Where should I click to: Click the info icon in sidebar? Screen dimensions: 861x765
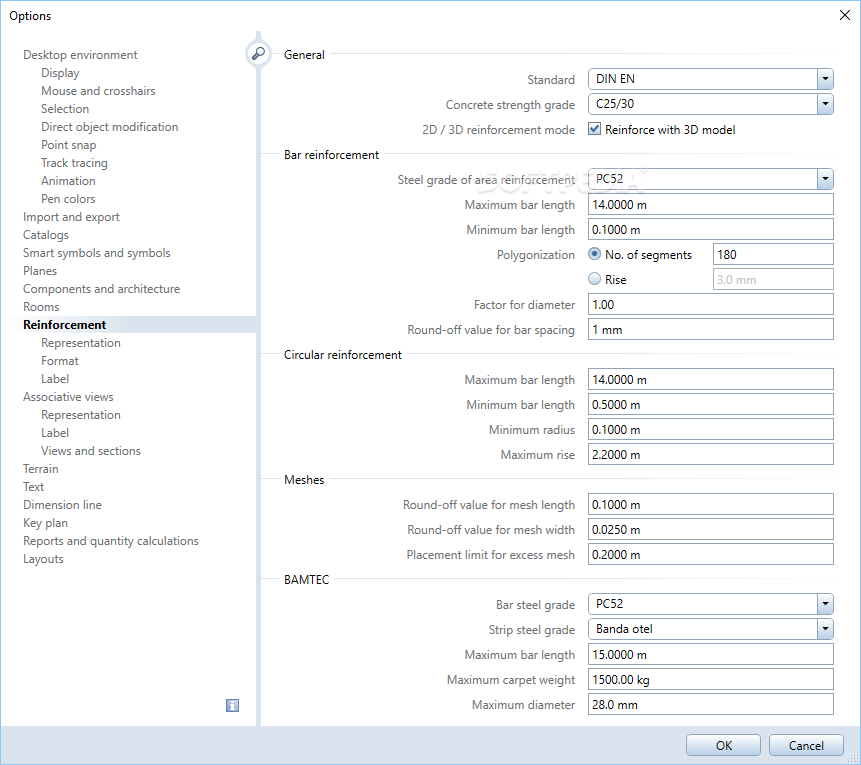[232, 705]
